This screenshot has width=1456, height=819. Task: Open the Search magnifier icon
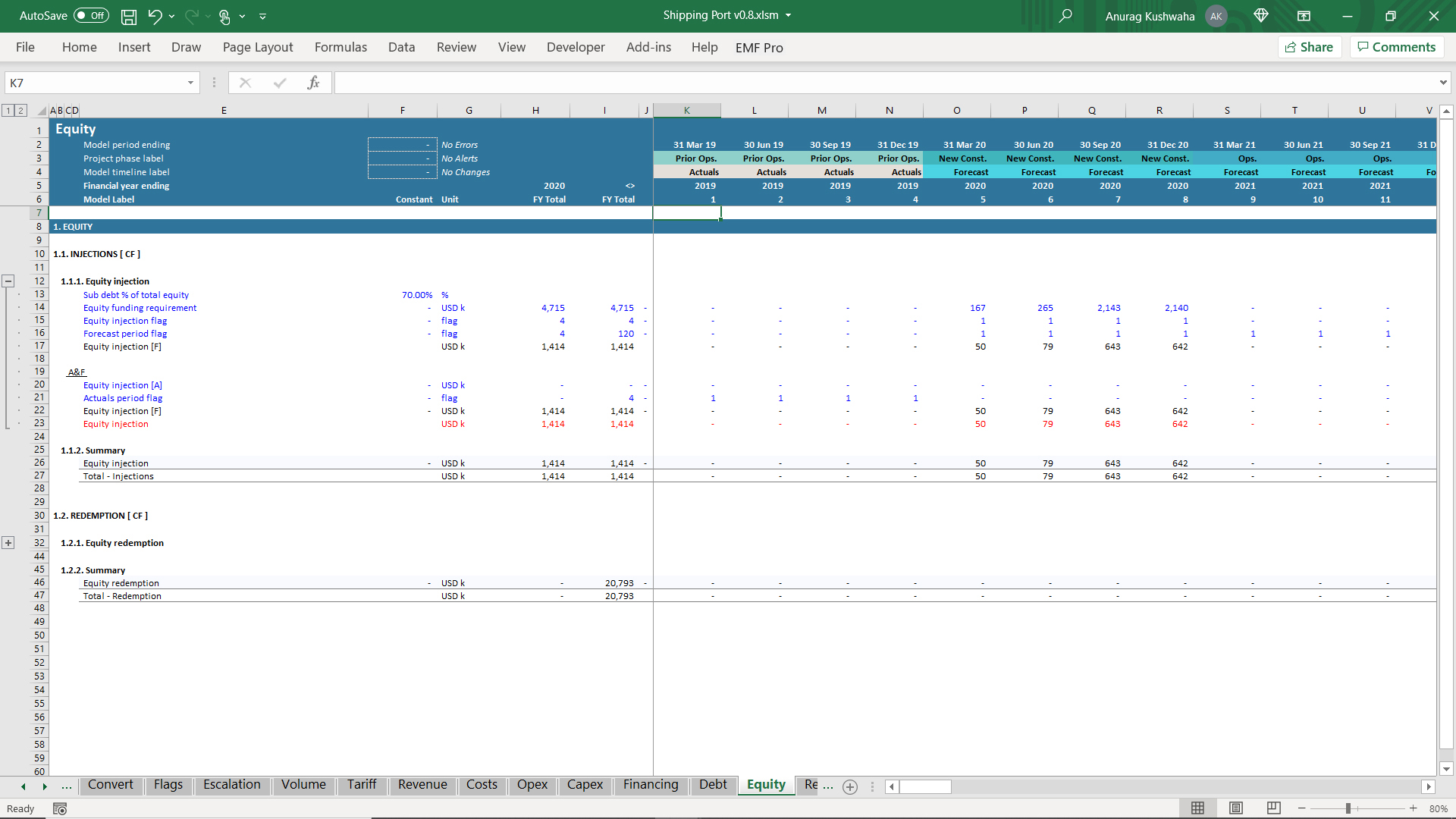coord(1065,16)
